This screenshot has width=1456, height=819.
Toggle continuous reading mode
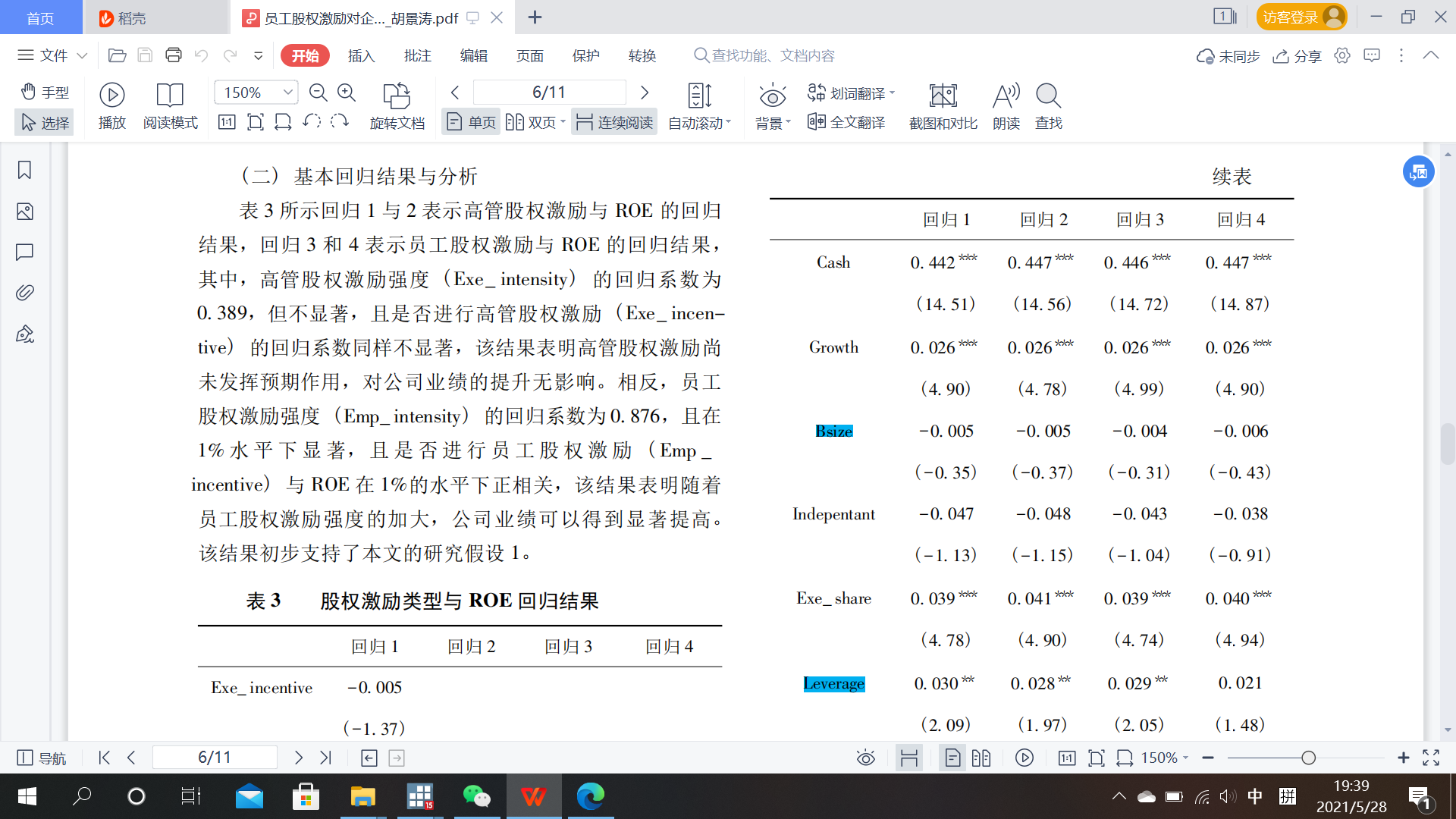pyautogui.click(x=614, y=122)
